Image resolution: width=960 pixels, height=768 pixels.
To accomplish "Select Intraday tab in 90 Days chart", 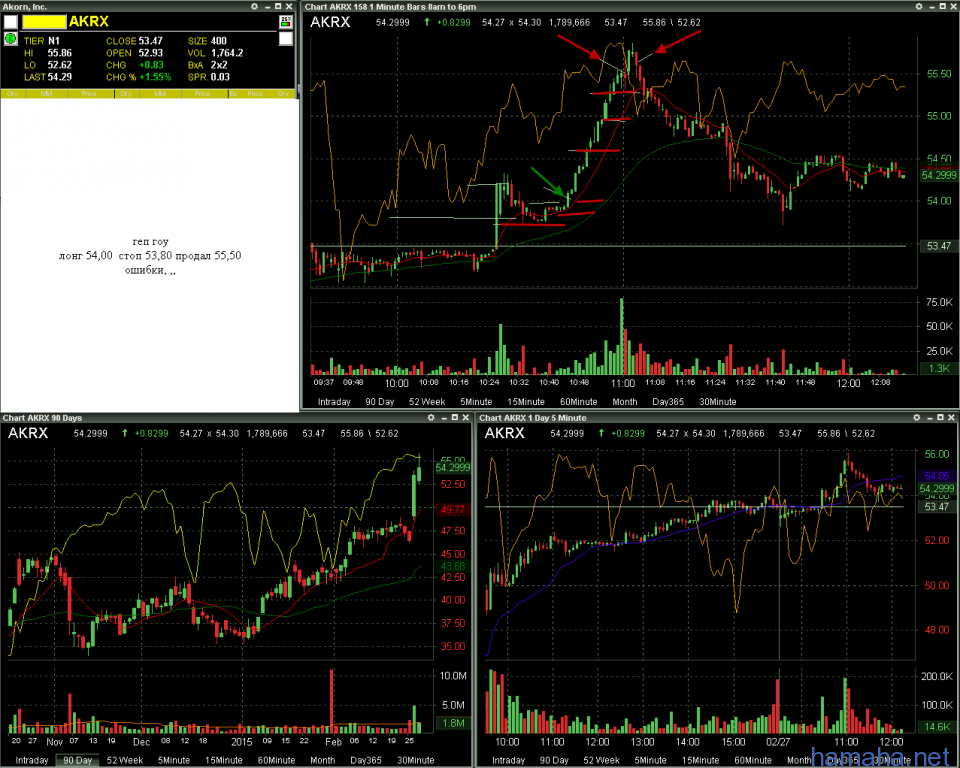I will click(x=32, y=760).
